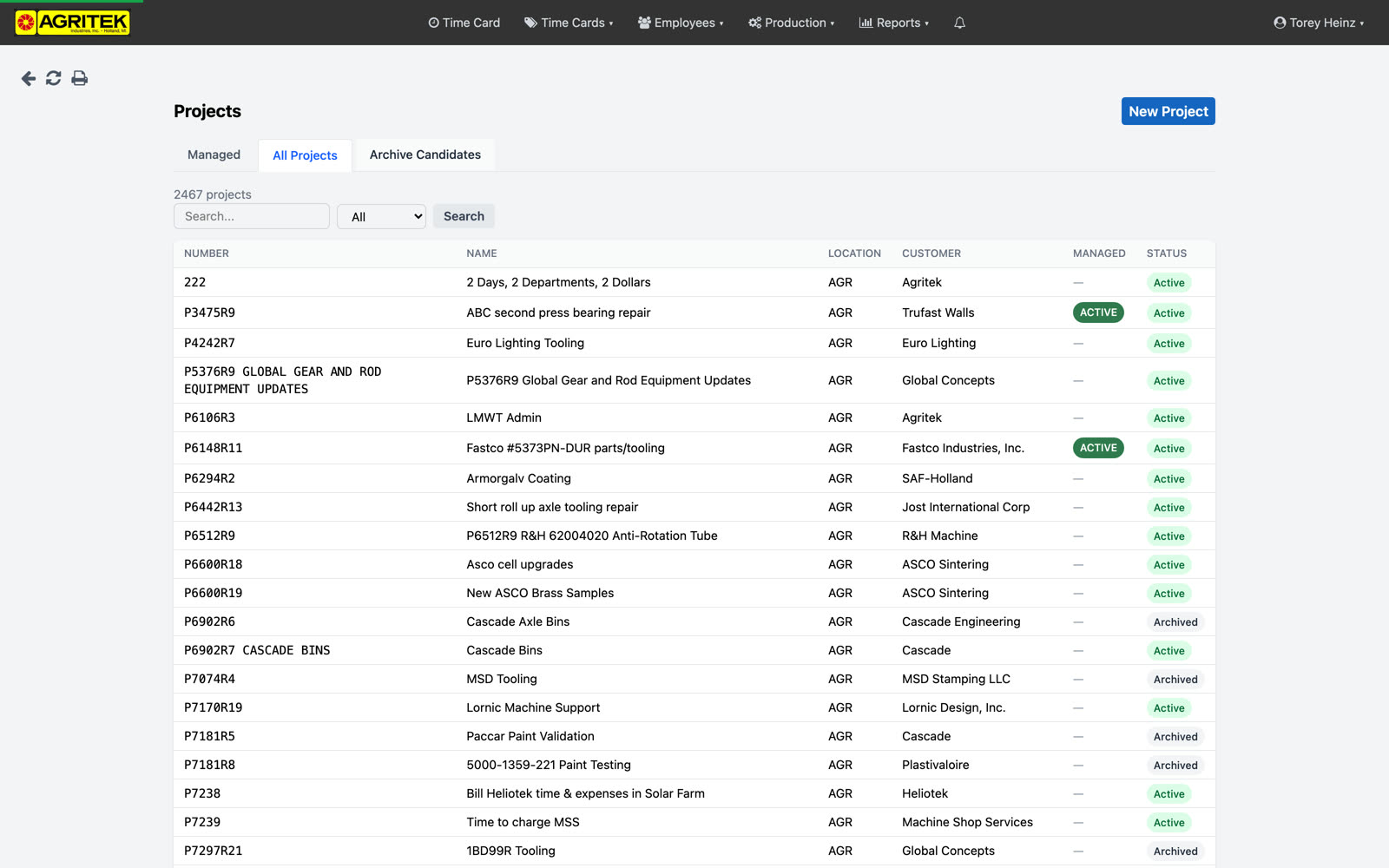This screenshot has width=1389, height=868.
Task: Select Jost International Corp customer cell
Action: 965,507
